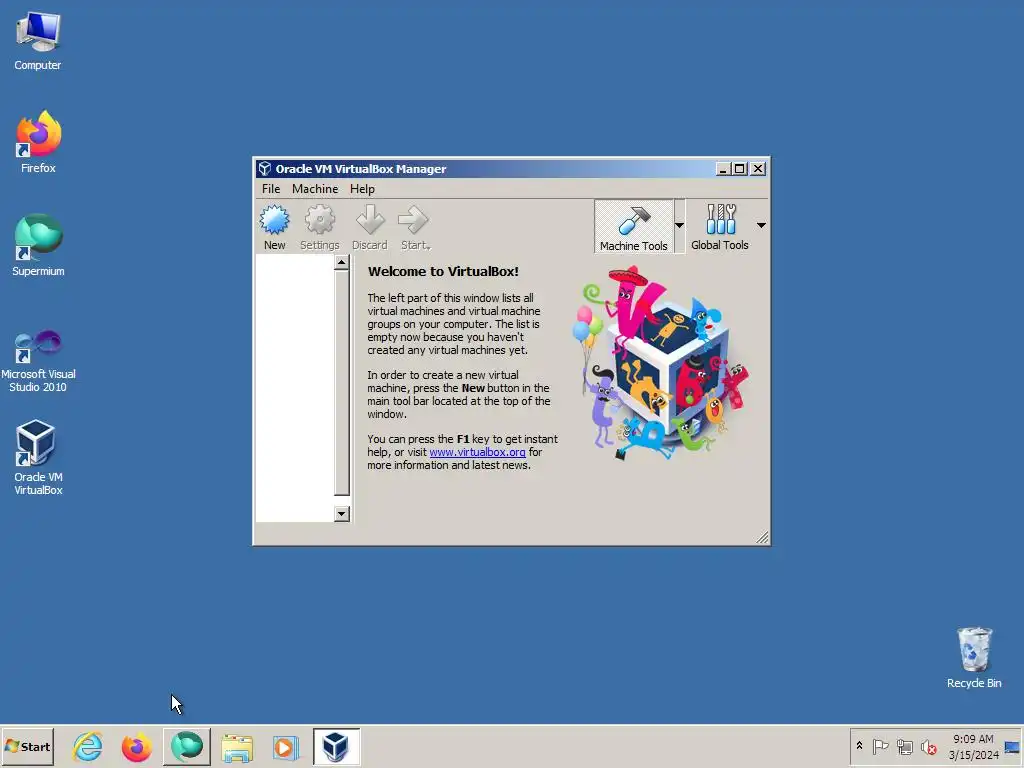
Task: Click the Internet Explorer taskbar icon
Action: [88, 746]
